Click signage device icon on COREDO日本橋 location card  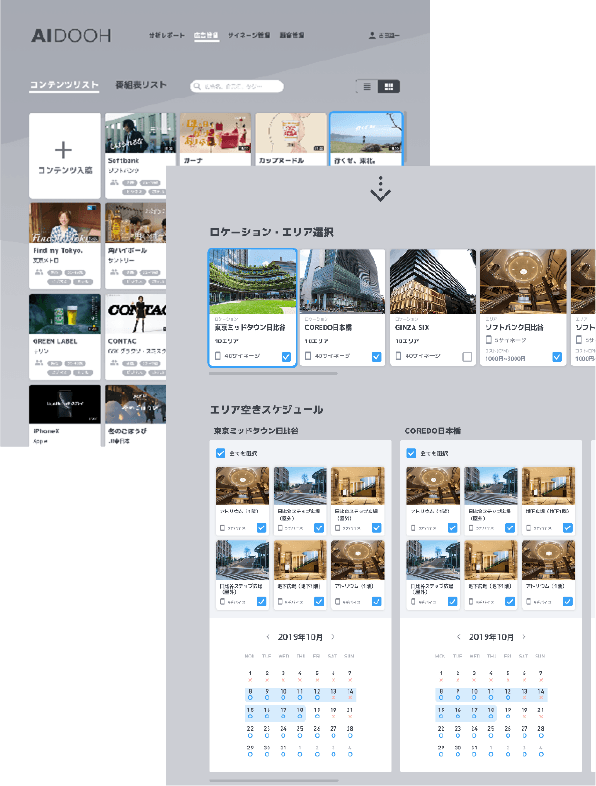click(x=308, y=356)
